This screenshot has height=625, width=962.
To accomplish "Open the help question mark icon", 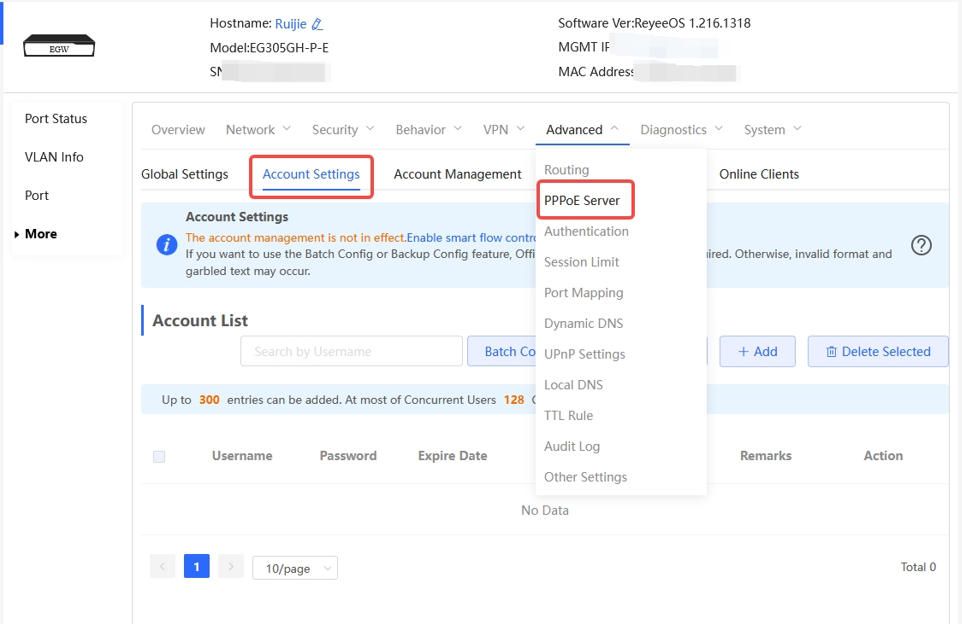I will (921, 245).
